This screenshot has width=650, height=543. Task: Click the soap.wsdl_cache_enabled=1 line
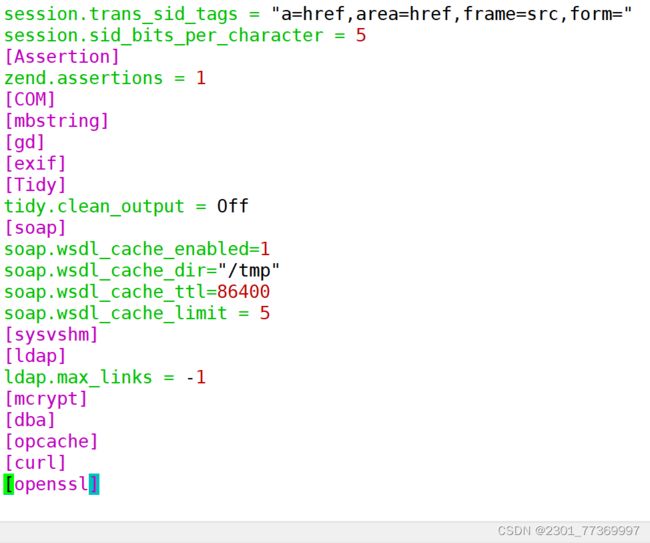coord(137,249)
